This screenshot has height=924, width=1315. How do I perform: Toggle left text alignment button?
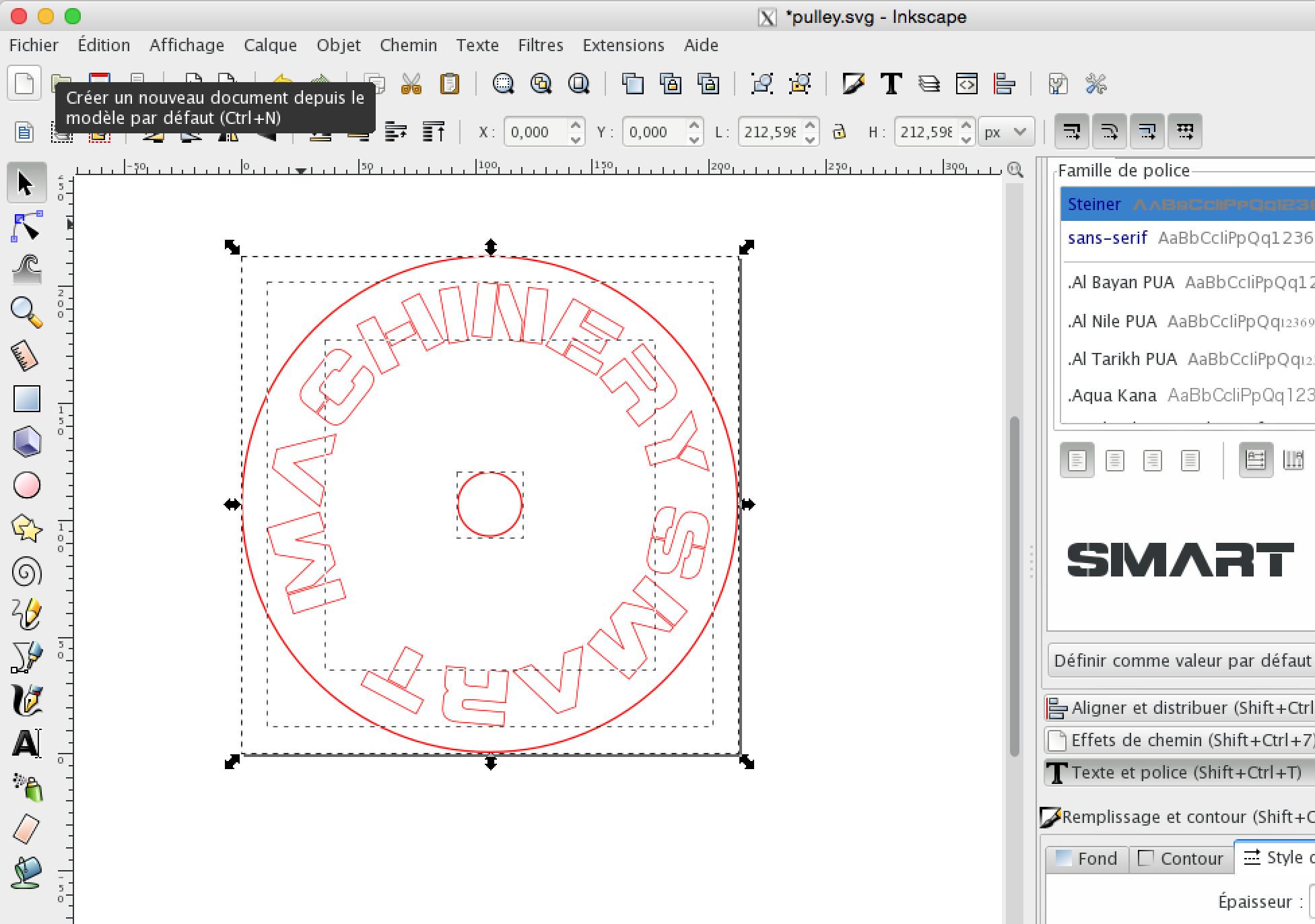coord(1077,461)
